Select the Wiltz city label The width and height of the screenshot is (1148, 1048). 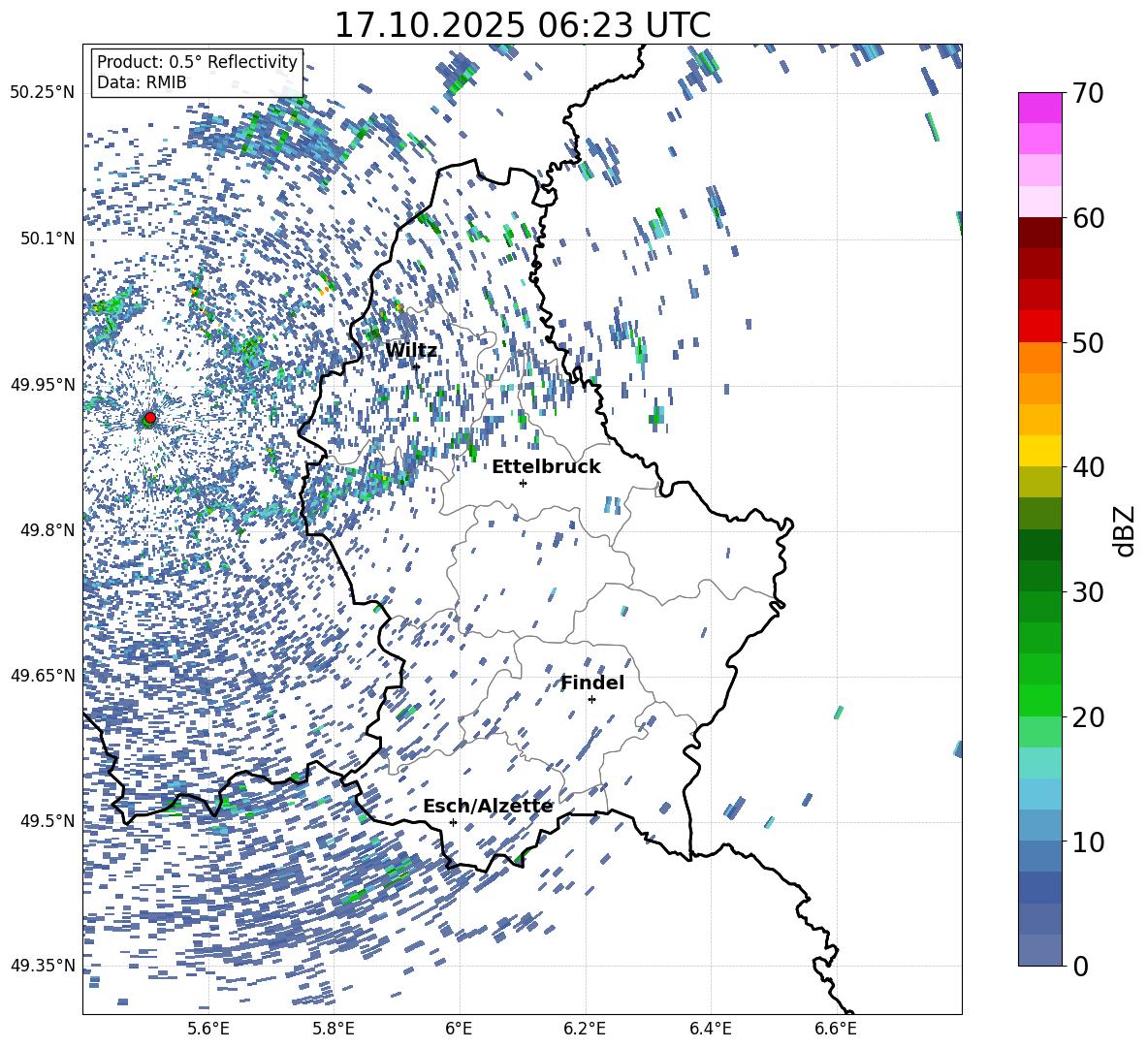[x=411, y=351]
